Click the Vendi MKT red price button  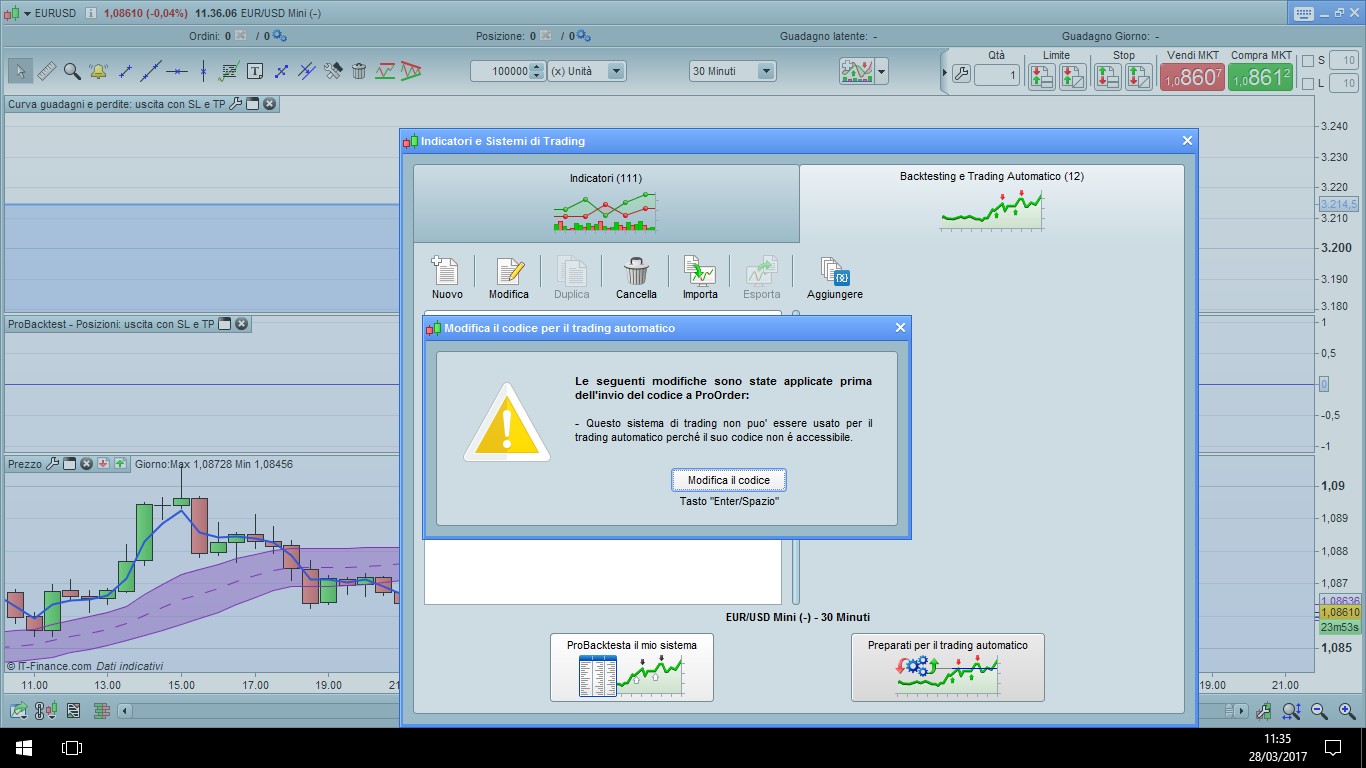[x=1192, y=77]
